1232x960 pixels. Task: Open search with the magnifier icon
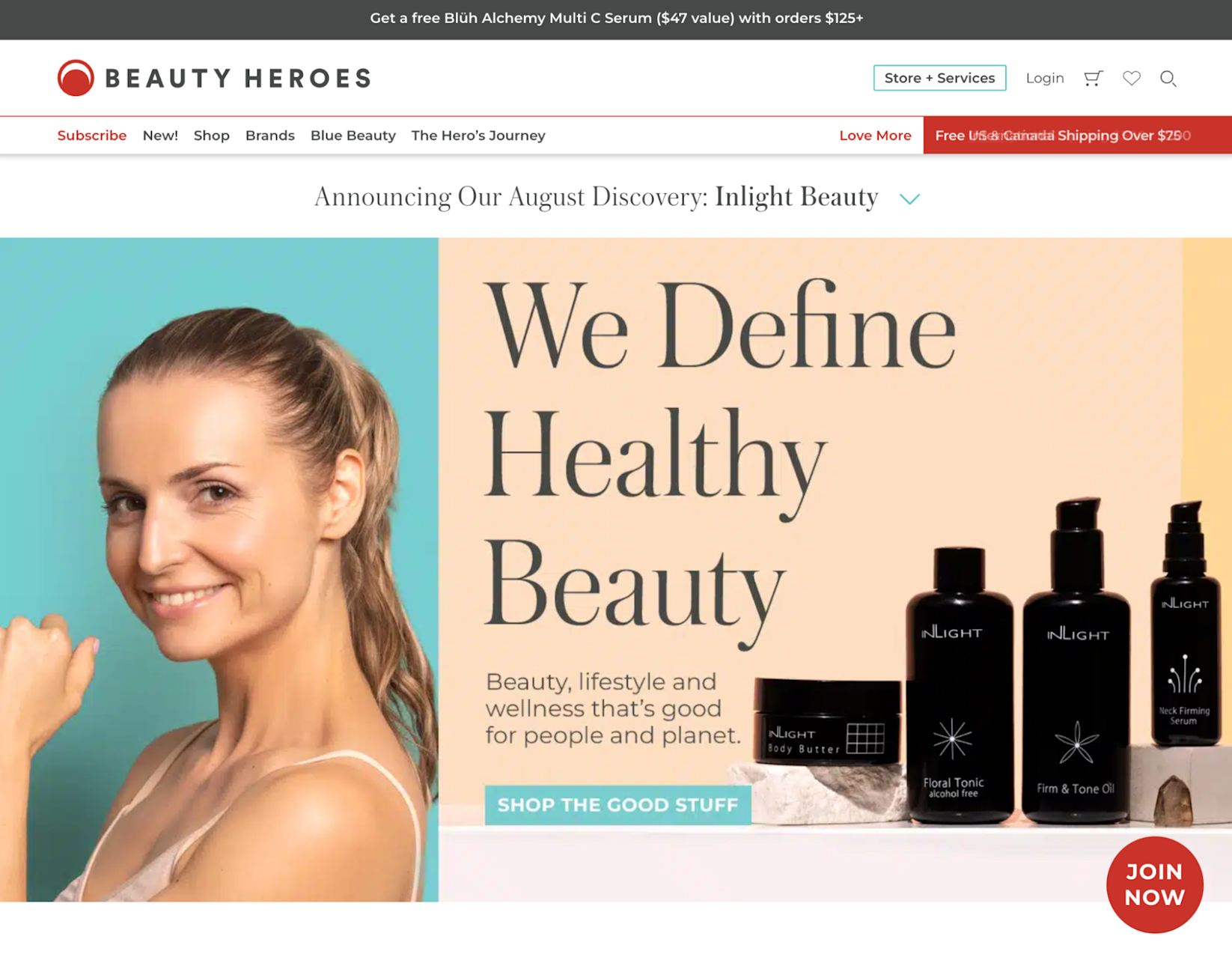click(1168, 79)
